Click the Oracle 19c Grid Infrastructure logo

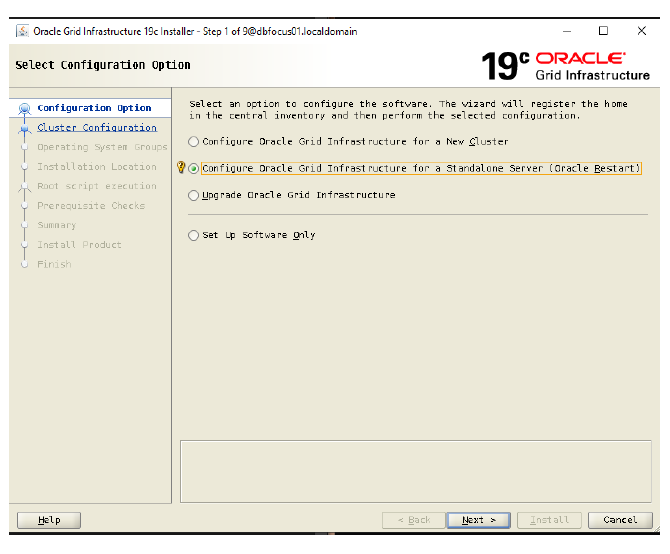coord(565,65)
